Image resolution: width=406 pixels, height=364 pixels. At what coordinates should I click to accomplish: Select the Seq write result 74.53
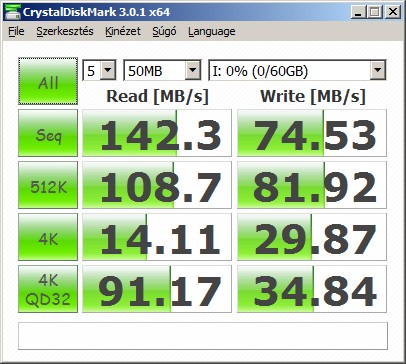312,133
